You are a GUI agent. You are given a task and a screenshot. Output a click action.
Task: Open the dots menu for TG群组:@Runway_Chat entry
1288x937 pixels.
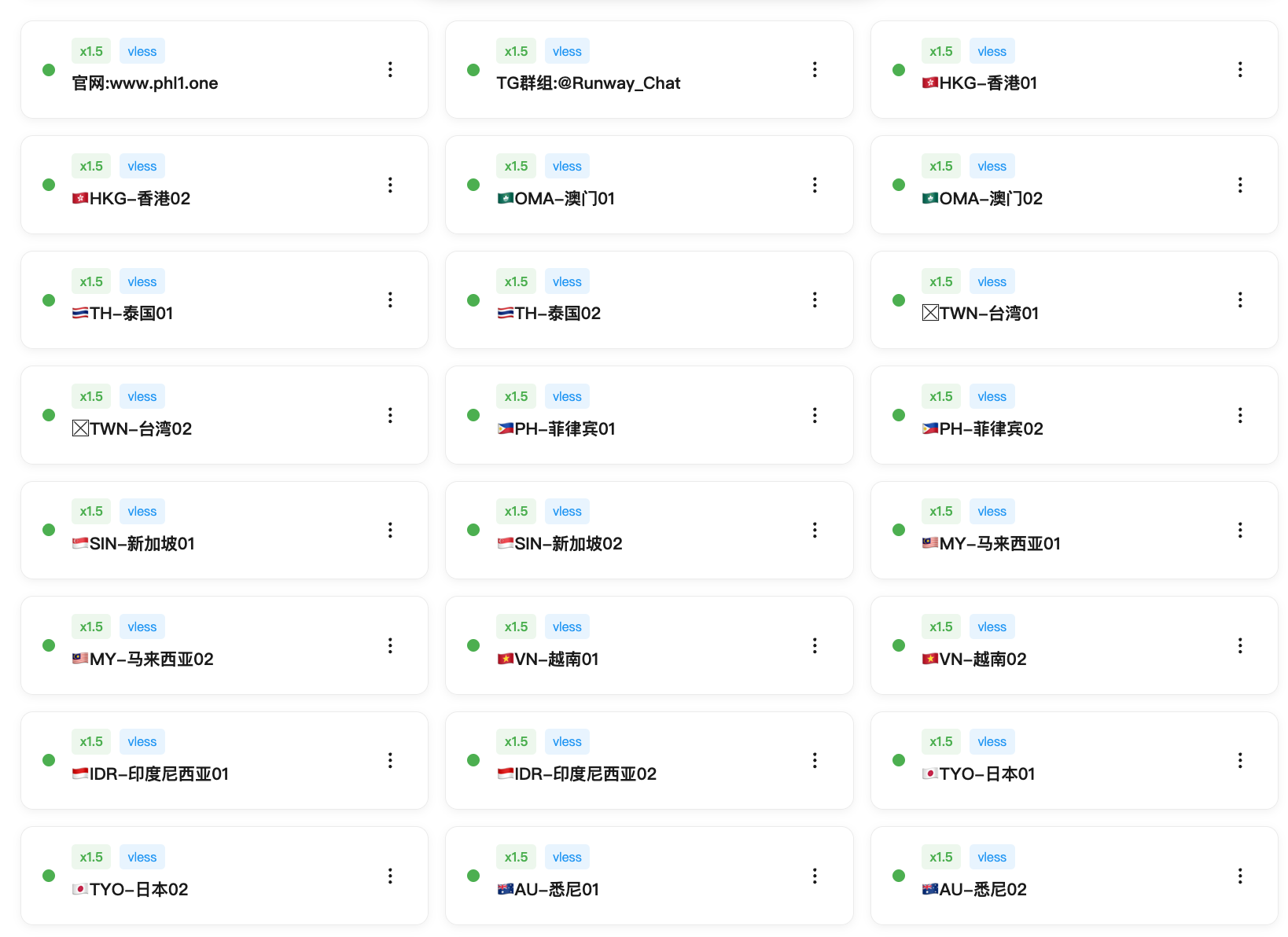pos(815,69)
